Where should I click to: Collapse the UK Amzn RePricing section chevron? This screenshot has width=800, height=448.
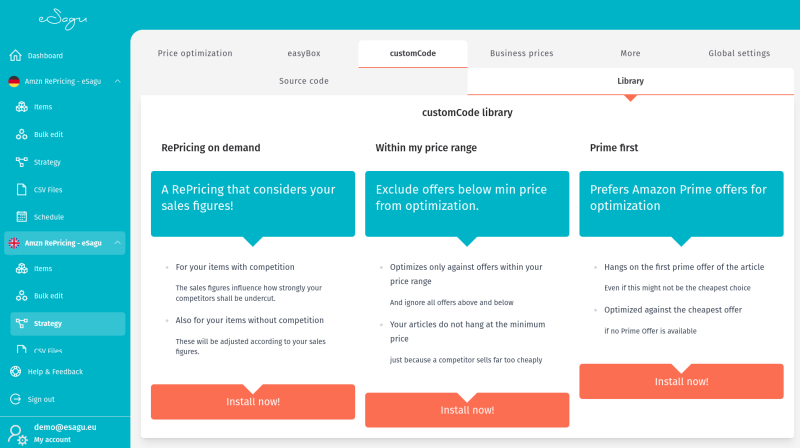point(117,243)
